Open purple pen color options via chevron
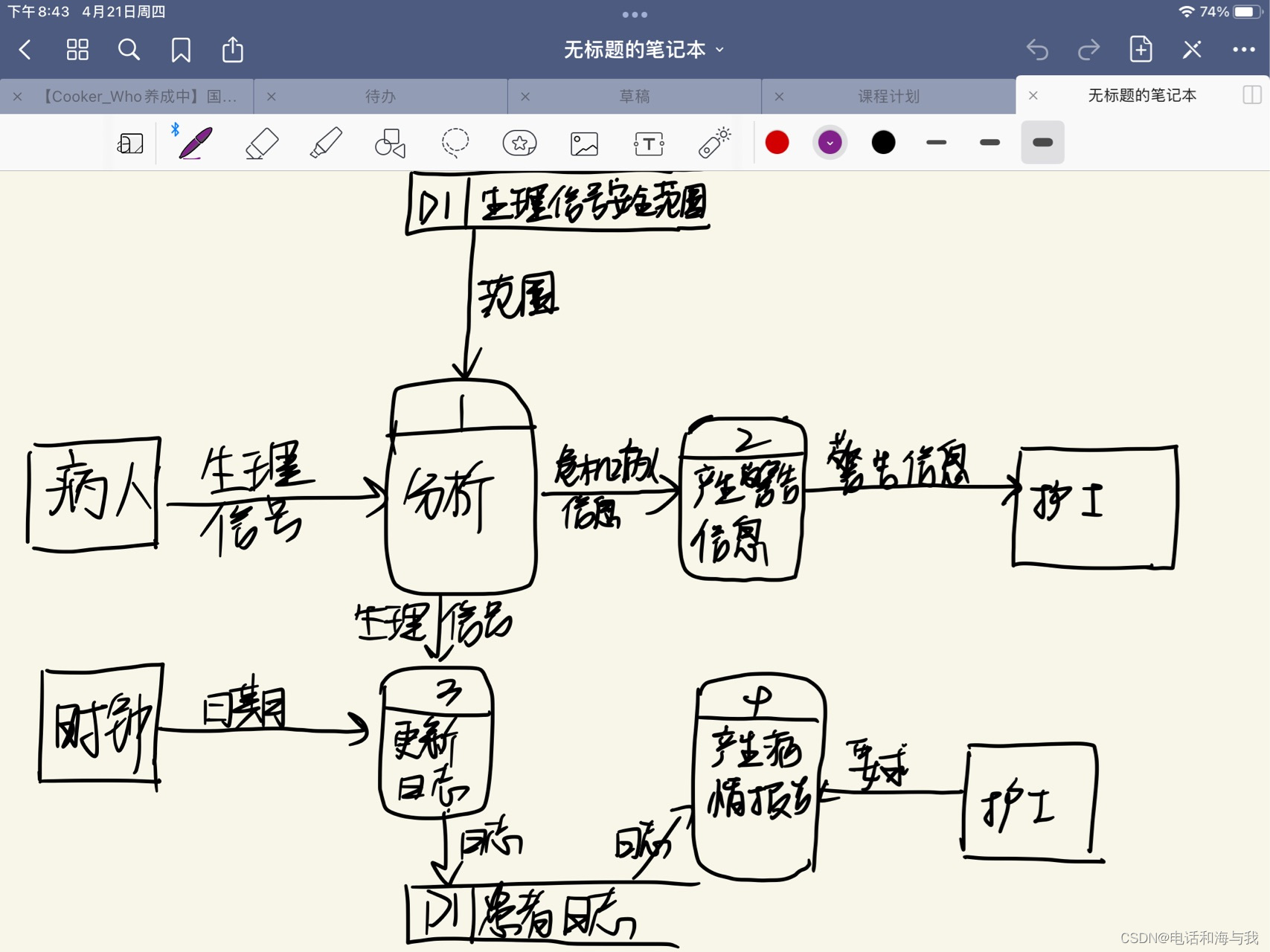 (x=830, y=142)
